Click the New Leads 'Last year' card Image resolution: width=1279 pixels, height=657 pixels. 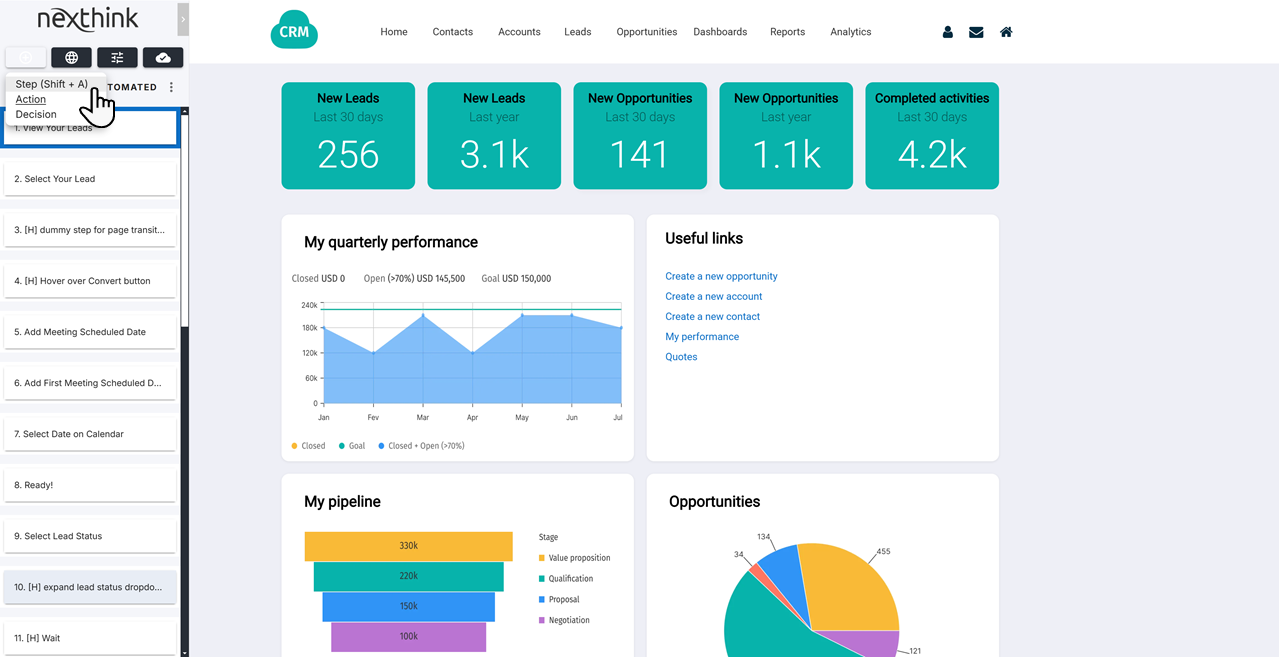point(494,135)
